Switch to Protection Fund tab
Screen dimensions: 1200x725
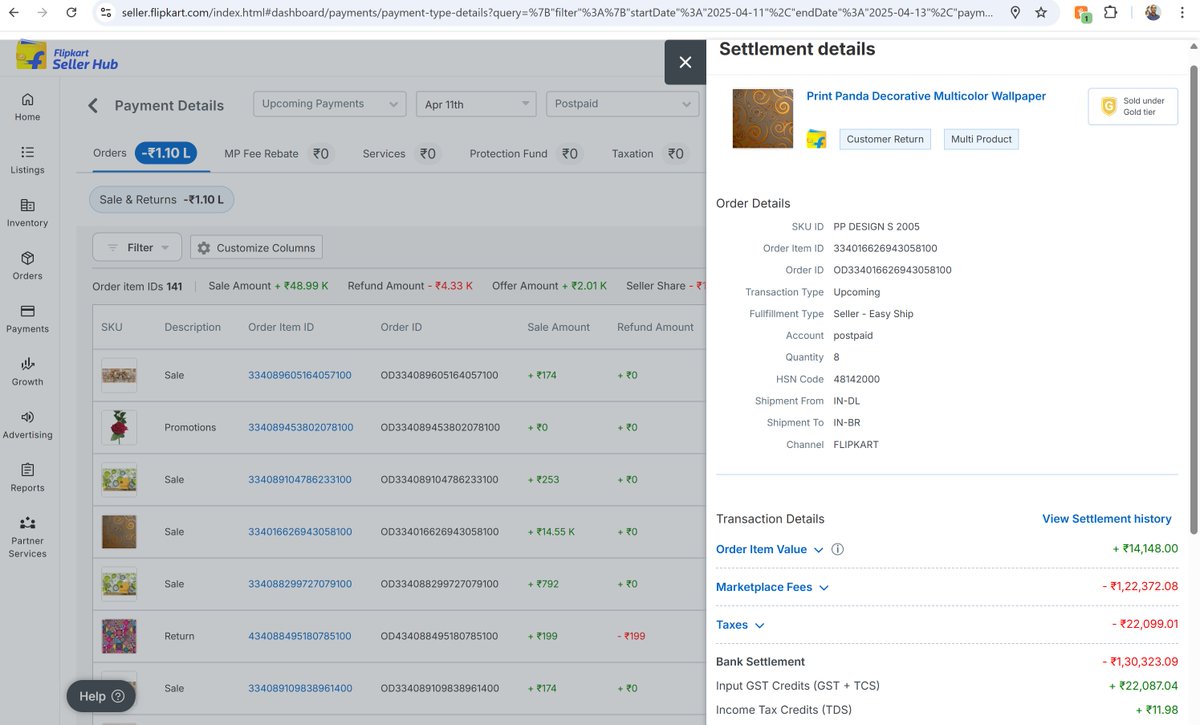point(525,154)
